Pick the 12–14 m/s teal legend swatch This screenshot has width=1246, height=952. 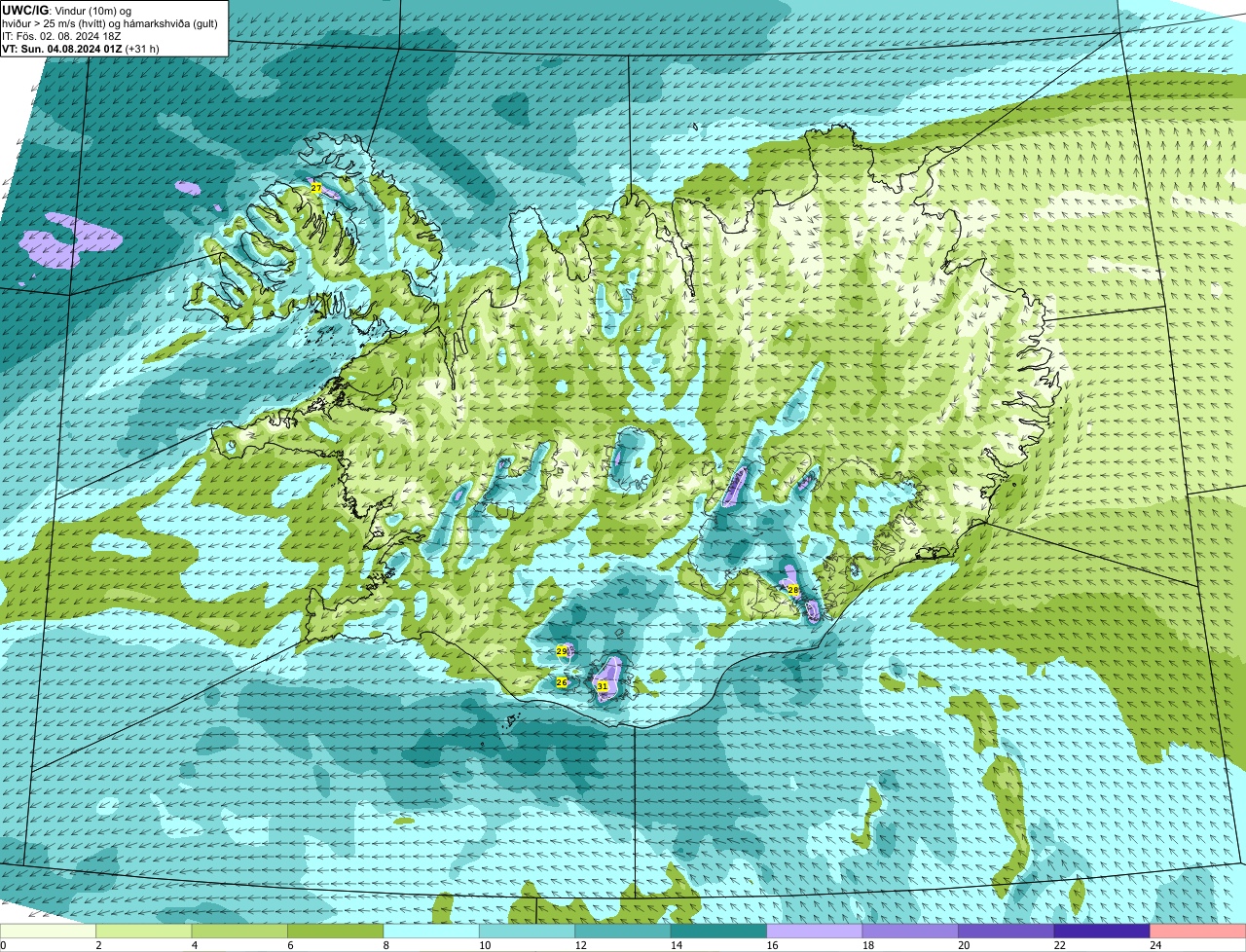pyautogui.click(x=623, y=932)
